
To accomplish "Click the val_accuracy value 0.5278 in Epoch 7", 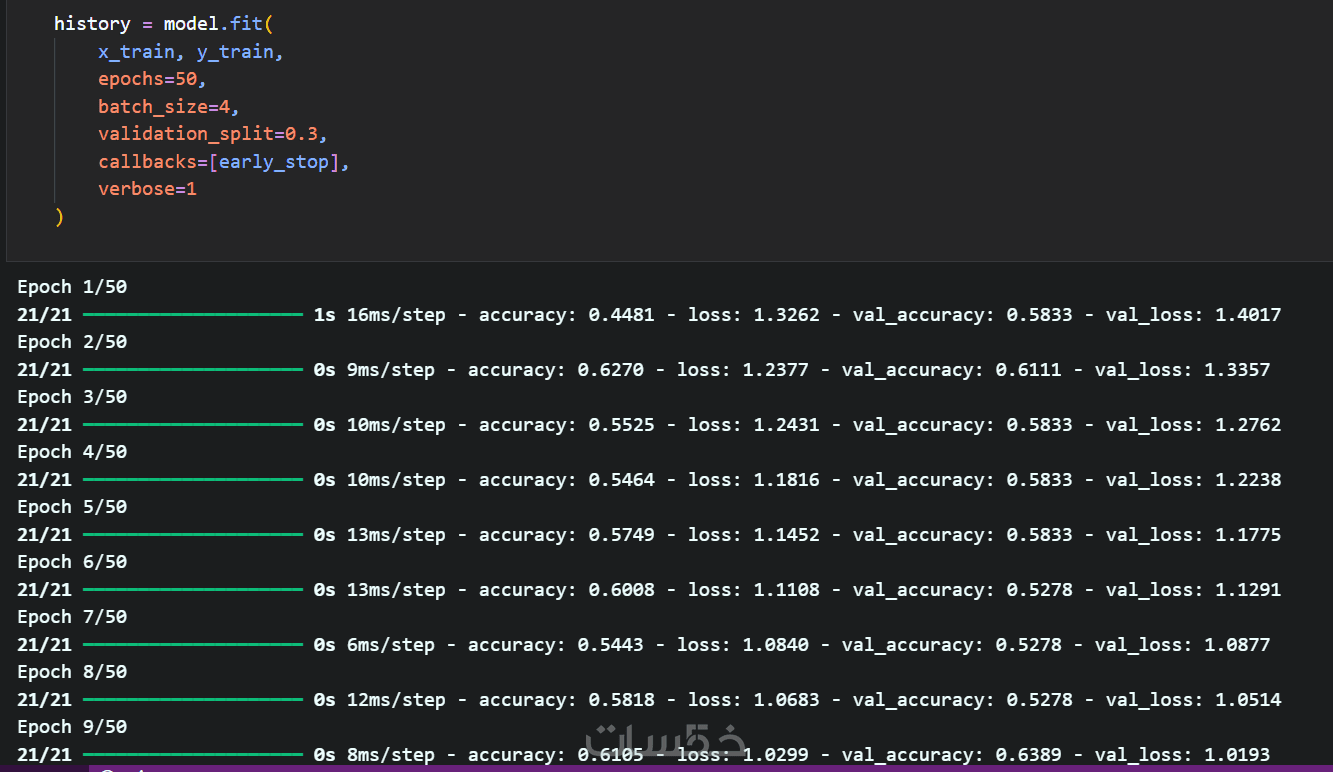I will click(x=1028, y=645).
